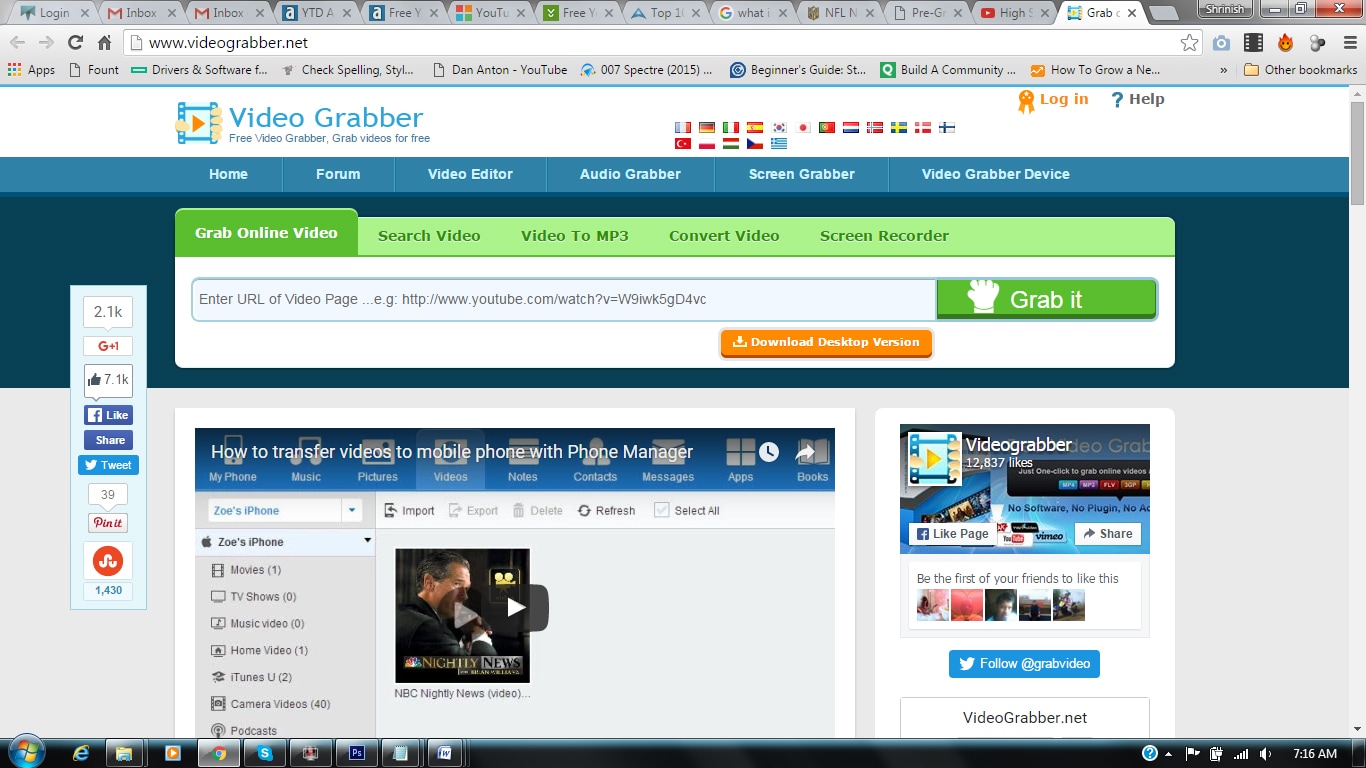The height and width of the screenshot is (768, 1366).
Task: Open Windows Explorer folder in the taskbar
Action: (125, 753)
